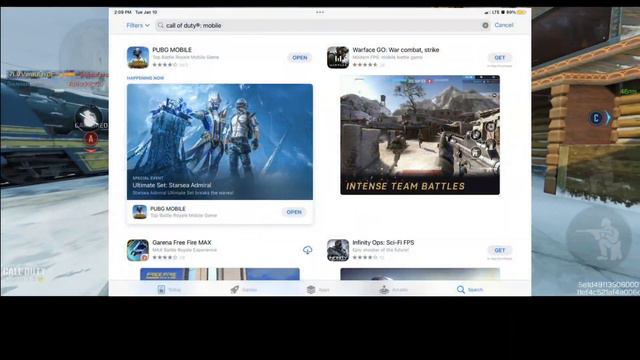The width and height of the screenshot is (640, 360).
Task: Switch to the Search tab
Action: click(x=470, y=289)
